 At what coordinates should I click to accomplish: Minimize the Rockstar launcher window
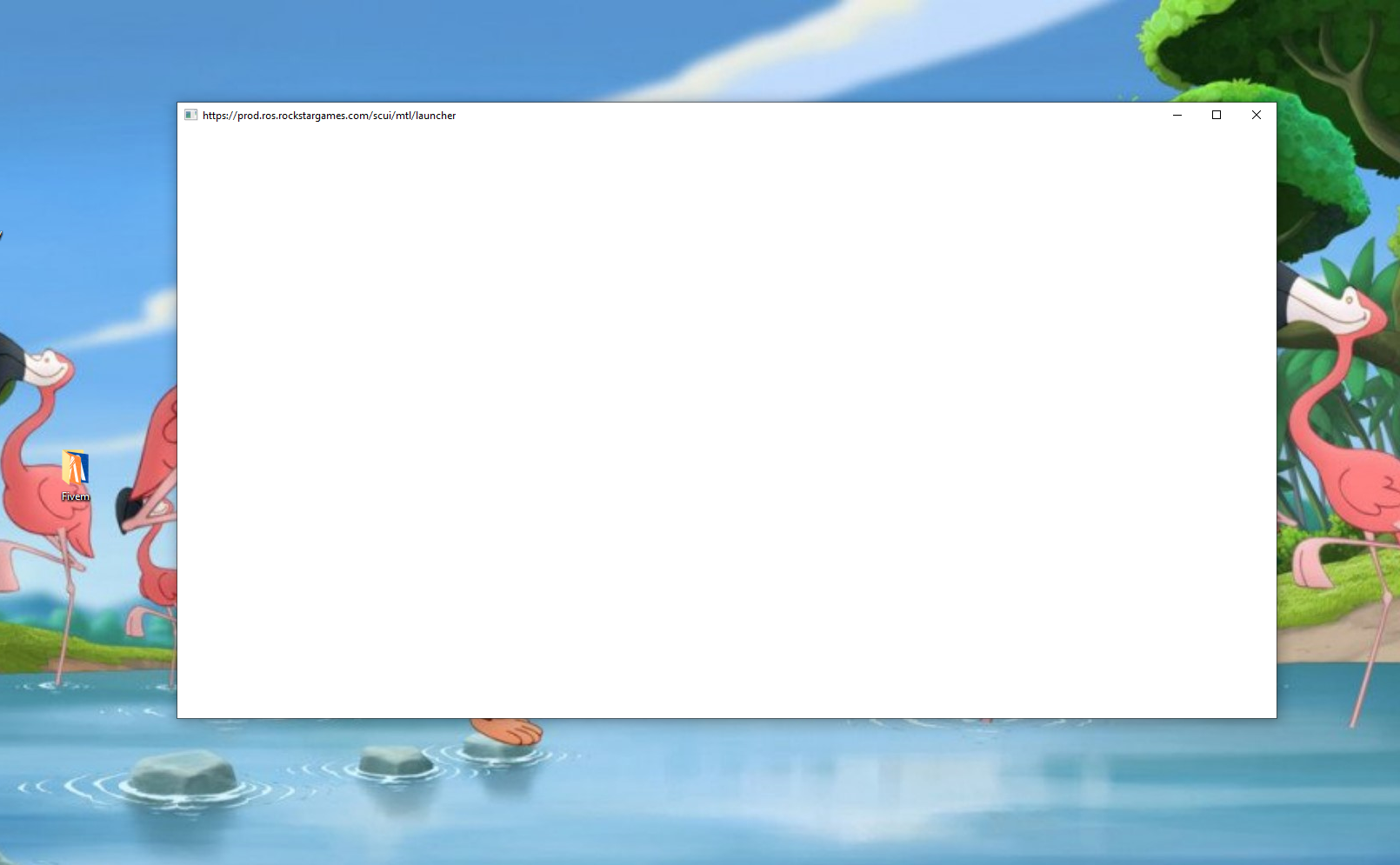pos(1177,115)
